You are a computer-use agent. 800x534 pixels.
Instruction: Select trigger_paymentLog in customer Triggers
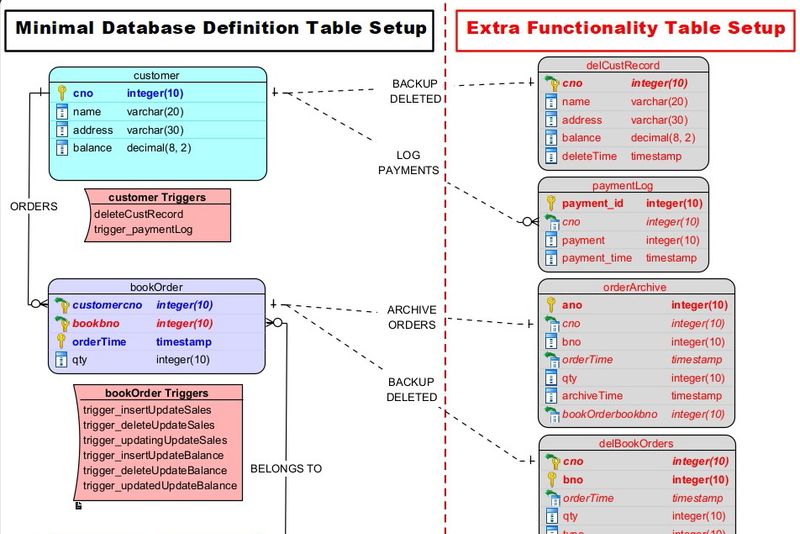pyautogui.click(x=143, y=229)
